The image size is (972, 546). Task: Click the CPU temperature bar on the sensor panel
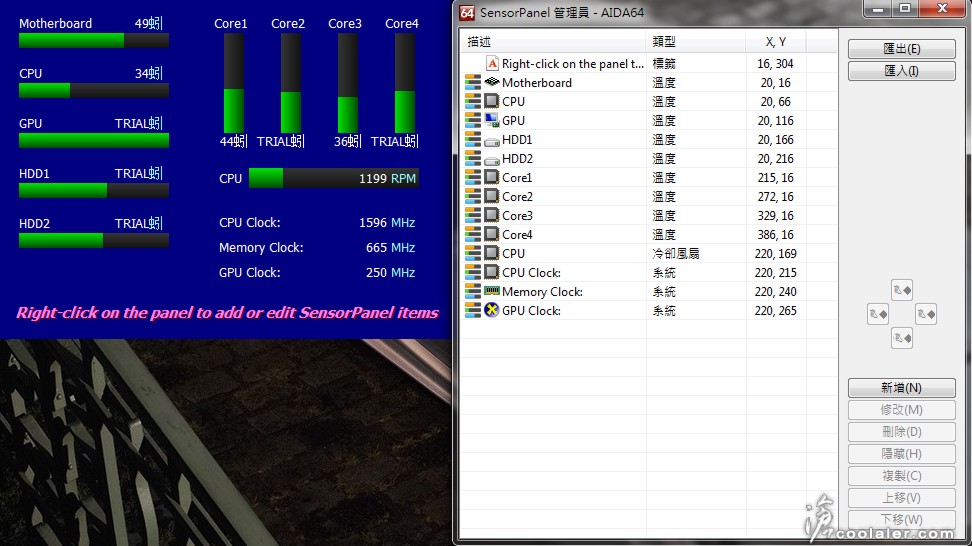(94, 90)
